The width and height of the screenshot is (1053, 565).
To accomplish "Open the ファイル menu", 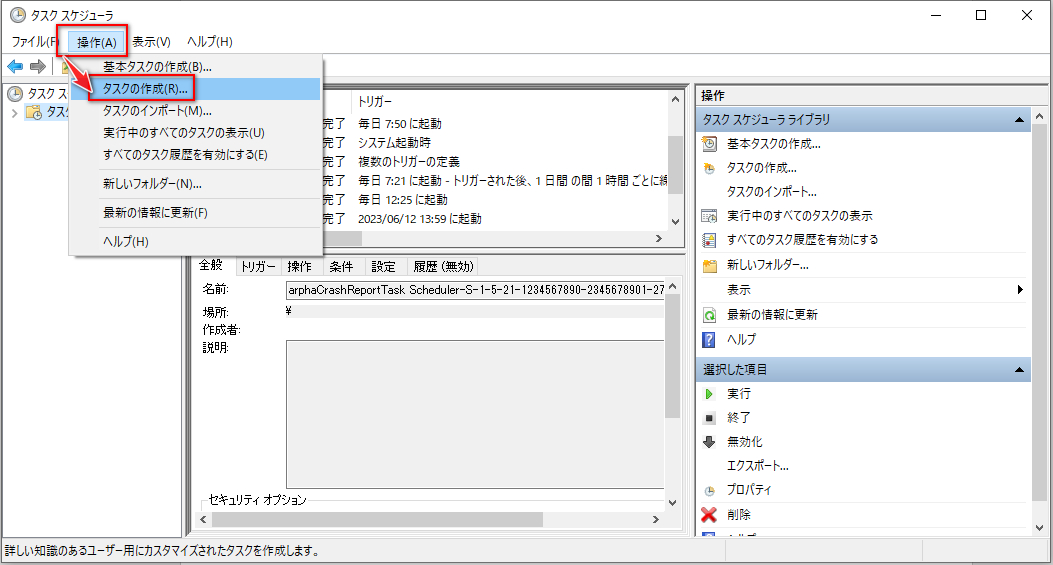I will click(x=34, y=42).
